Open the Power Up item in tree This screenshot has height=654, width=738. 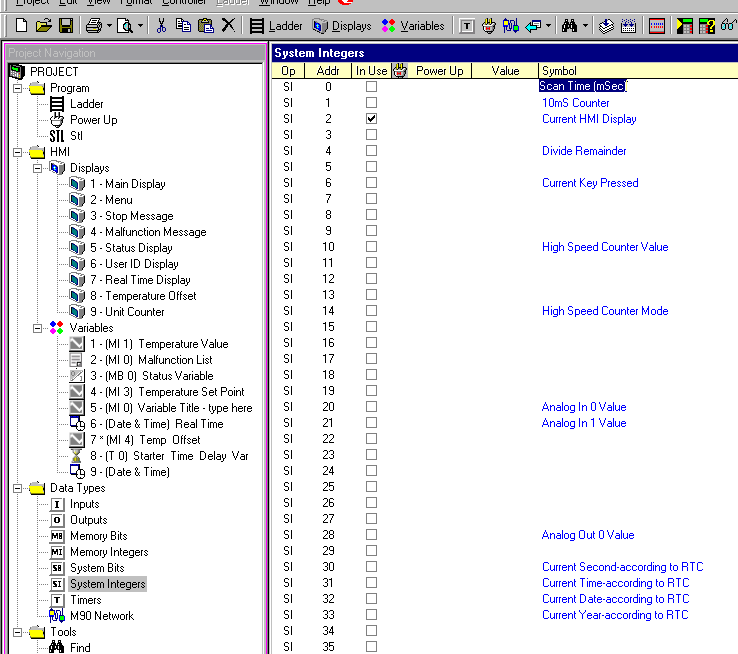tap(93, 120)
